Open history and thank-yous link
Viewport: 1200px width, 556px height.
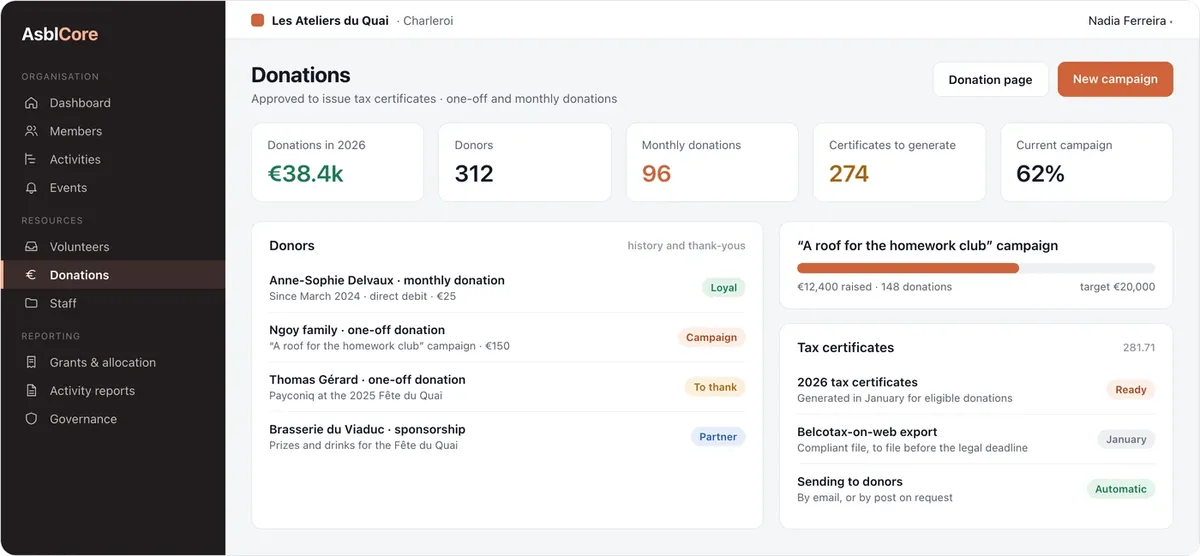coord(686,246)
